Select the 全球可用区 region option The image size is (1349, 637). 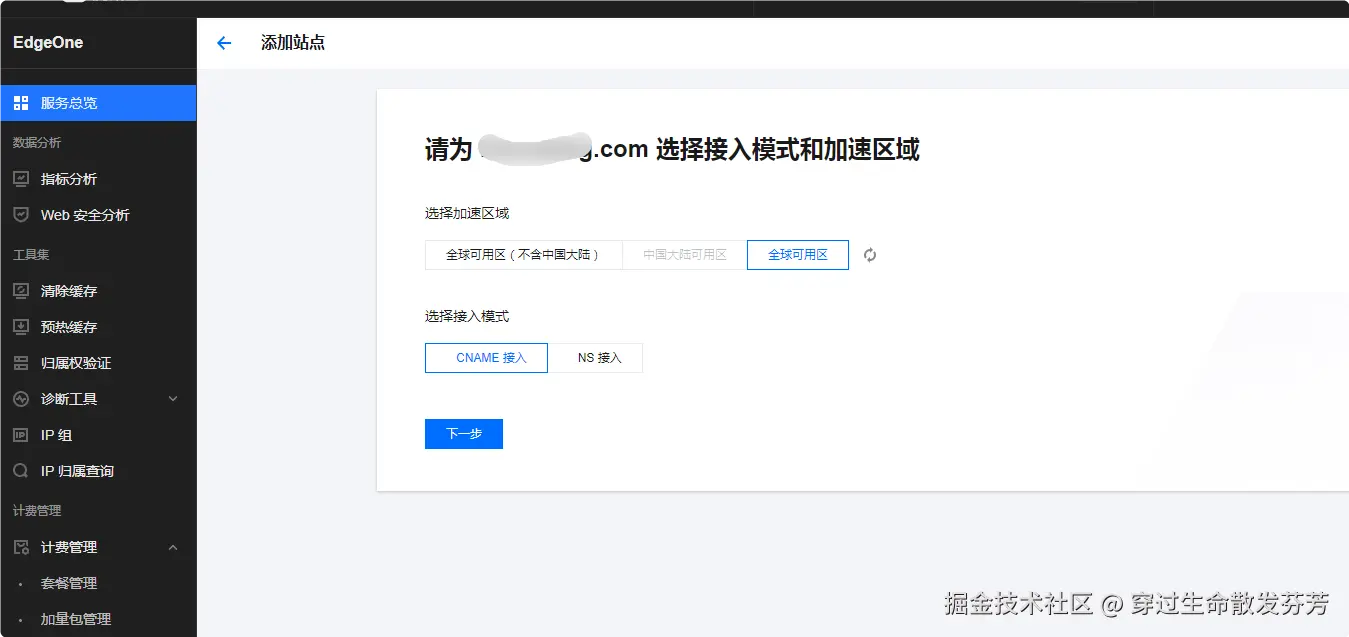(x=797, y=255)
